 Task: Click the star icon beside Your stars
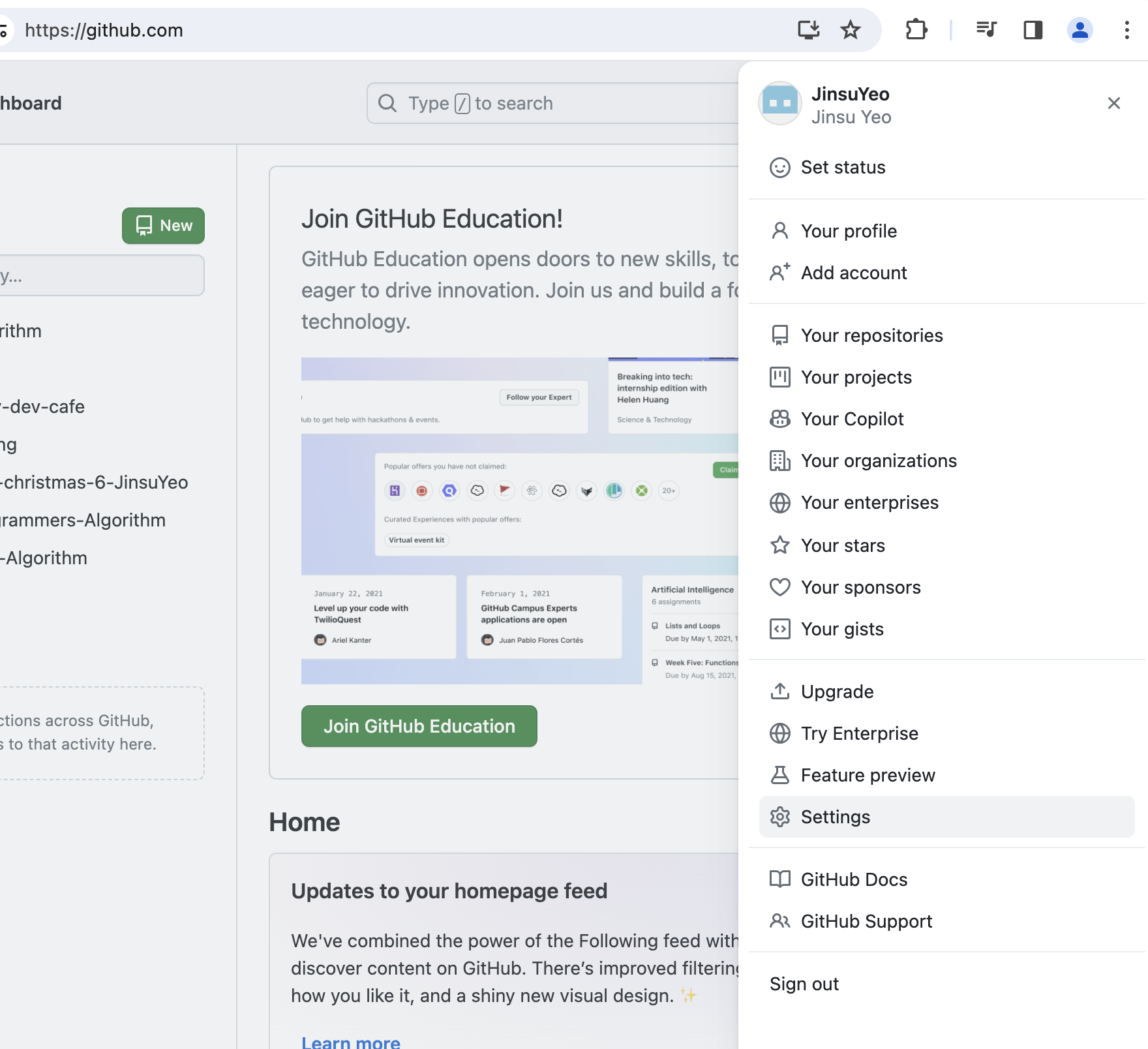780,545
